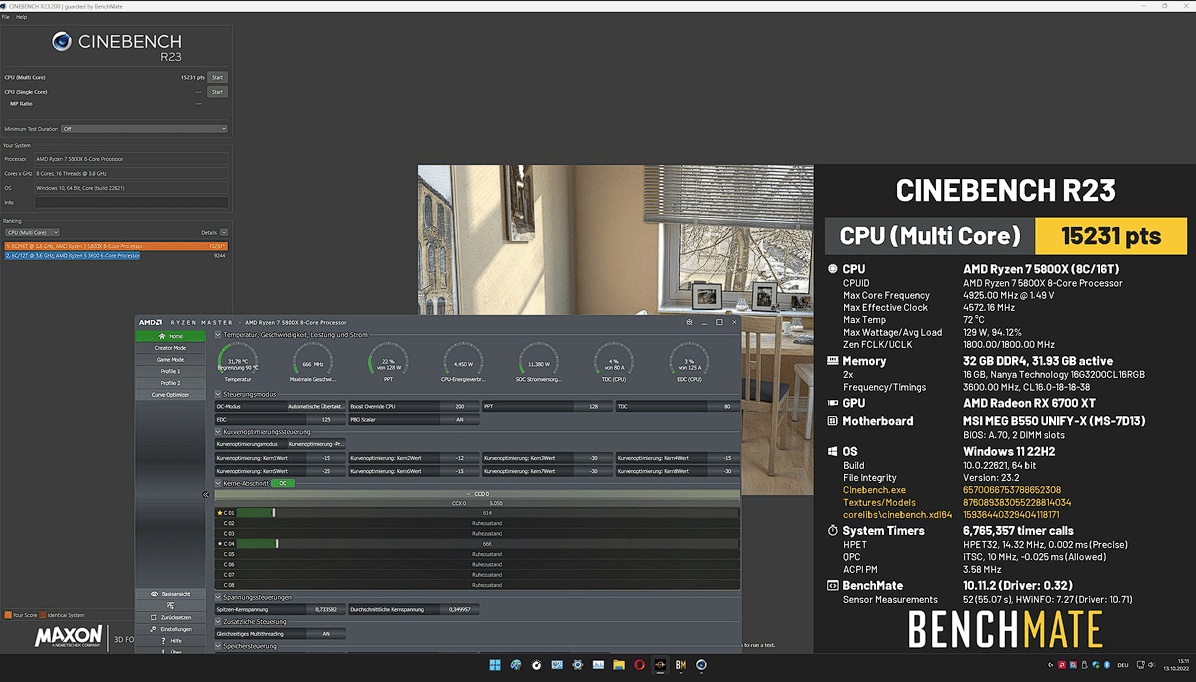The height and width of the screenshot is (682, 1196).
Task: Click the Bluetooth icon in system tray
Action: click(x=1107, y=665)
